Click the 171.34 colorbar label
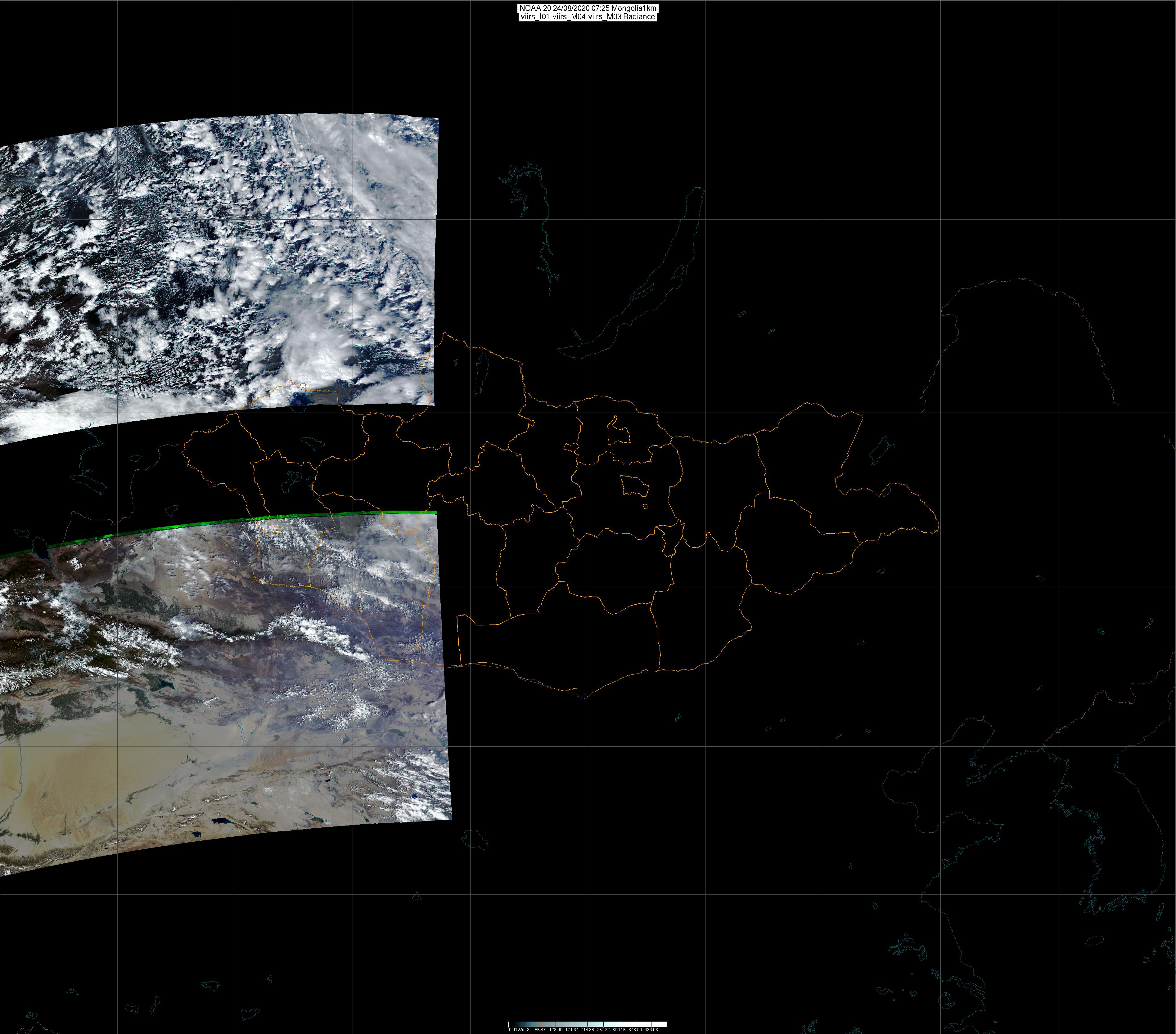 pyautogui.click(x=572, y=1030)
